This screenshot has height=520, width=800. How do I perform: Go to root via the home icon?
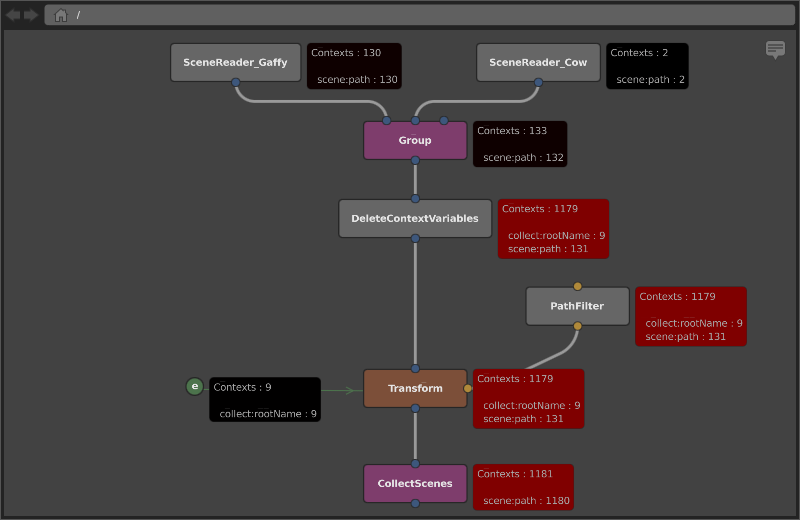[61, 15]
